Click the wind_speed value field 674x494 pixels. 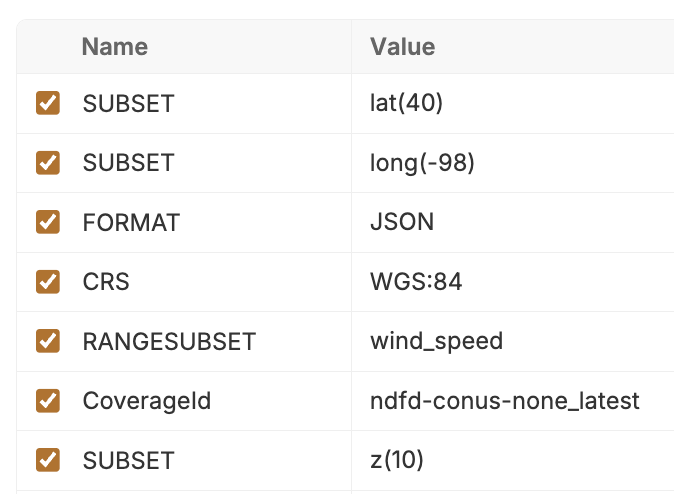tap(436, 341)
